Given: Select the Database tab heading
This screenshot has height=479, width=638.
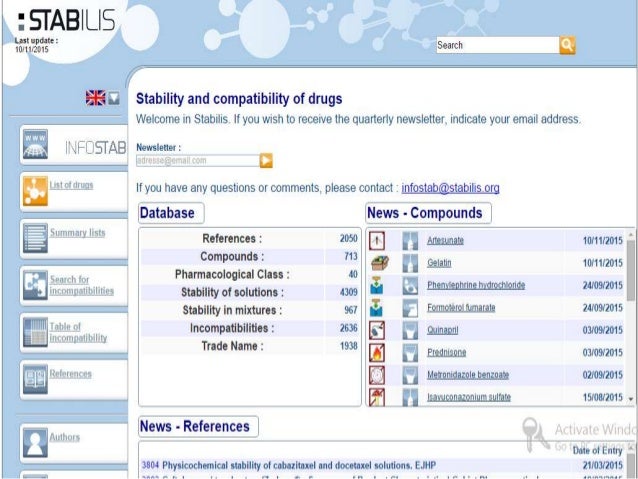Looking at the screenshot, I should [x=171, y=213].
